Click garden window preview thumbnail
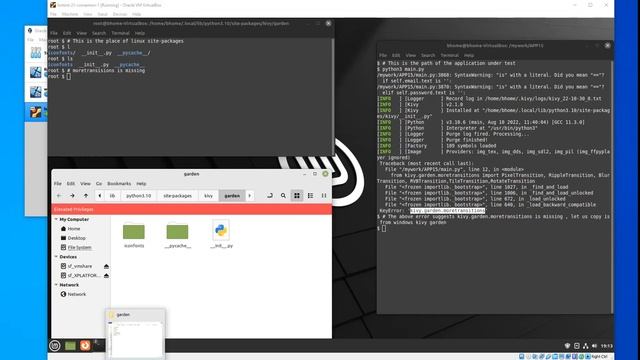Image resolution: width=640 pixels, height=360 pixels. point(136,339)
